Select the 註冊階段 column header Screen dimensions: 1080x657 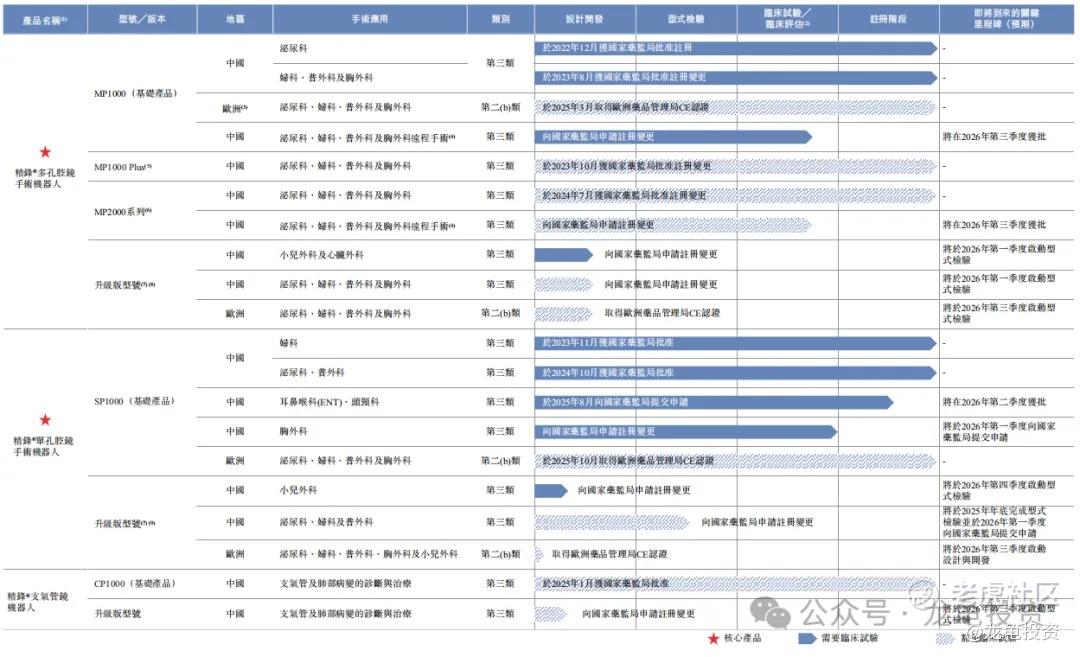pos(889,20)
